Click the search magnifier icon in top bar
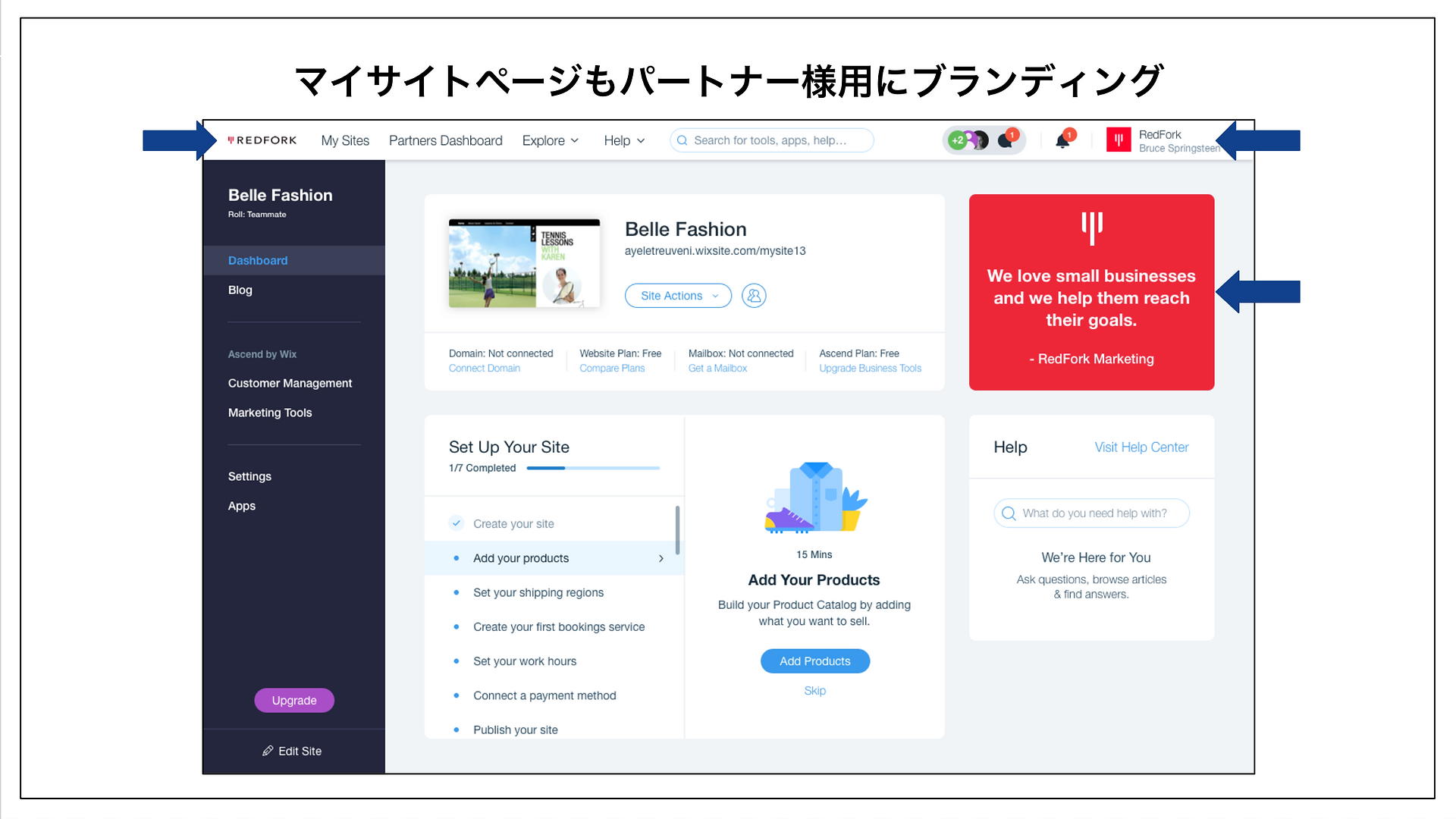This screenshot has height=819, width=1456. [682, 140]
